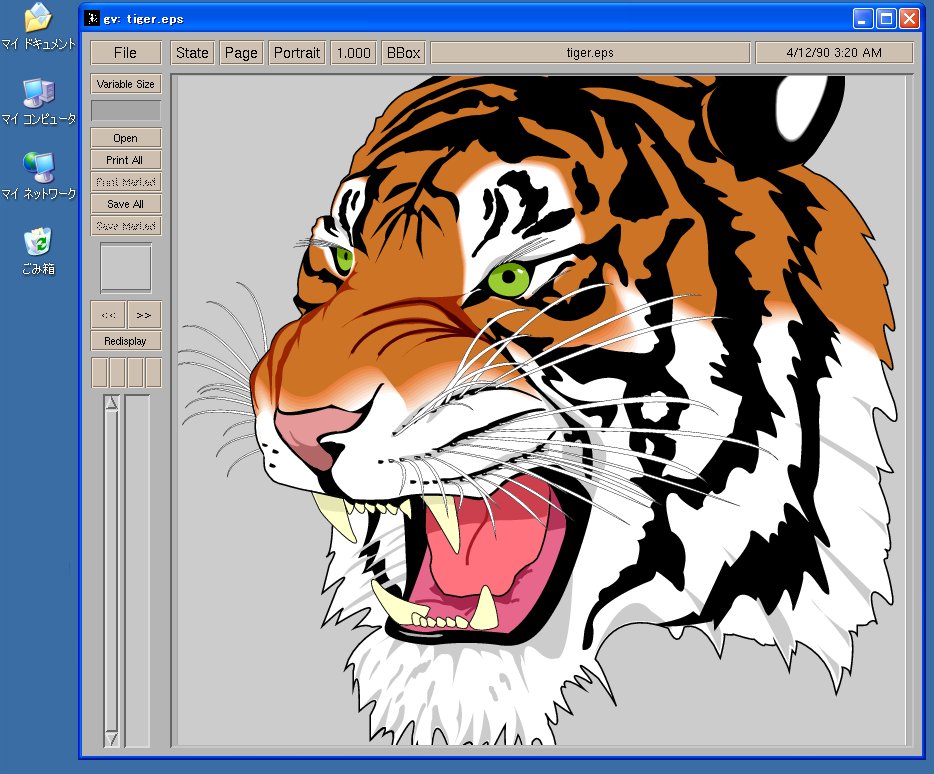Screen dimensions: 934x774
Task: Click the fourth page-mark button below Redisplay
Action: pyautogui.click(x=153, y=372)
